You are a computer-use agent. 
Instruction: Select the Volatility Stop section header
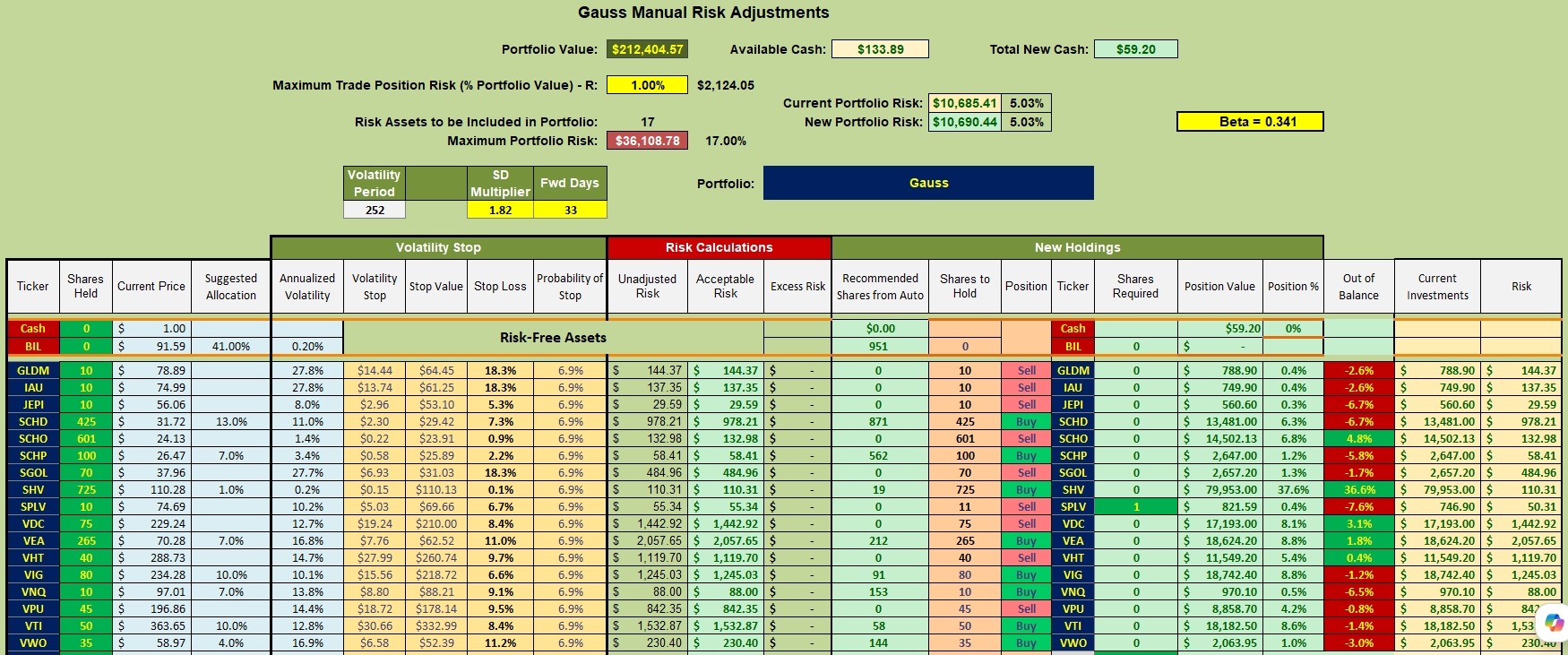click(x=439, y=247)
